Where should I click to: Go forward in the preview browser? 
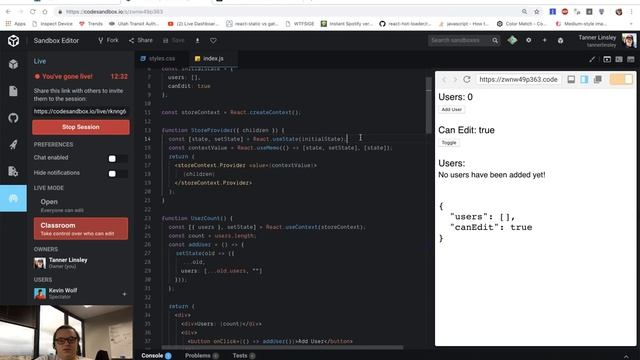coord(455,79)
